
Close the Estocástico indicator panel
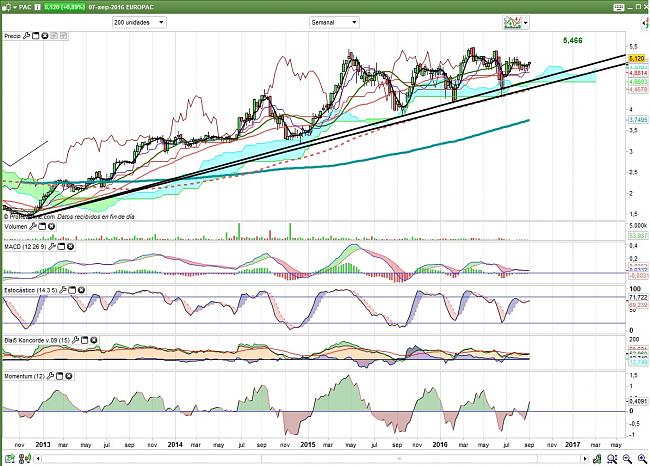[x=81, y=290]
